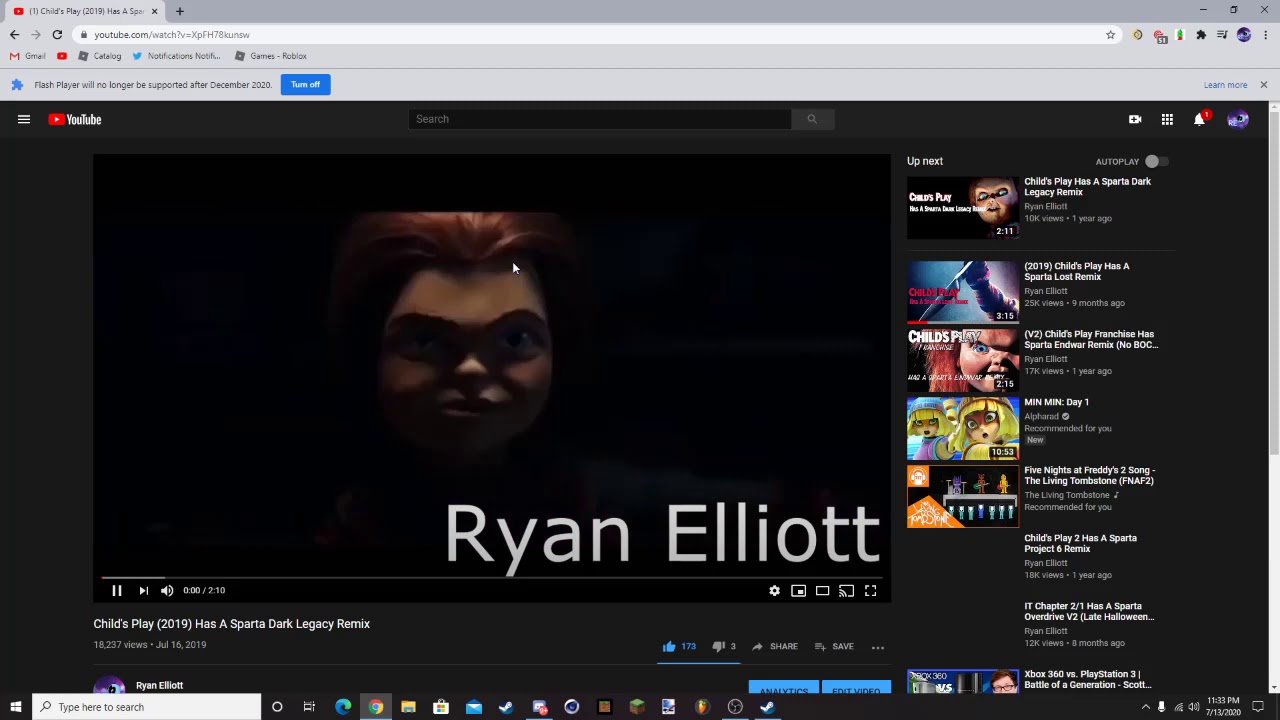Open Five Nights at Freddy's 2 Song

point(1089,476)
